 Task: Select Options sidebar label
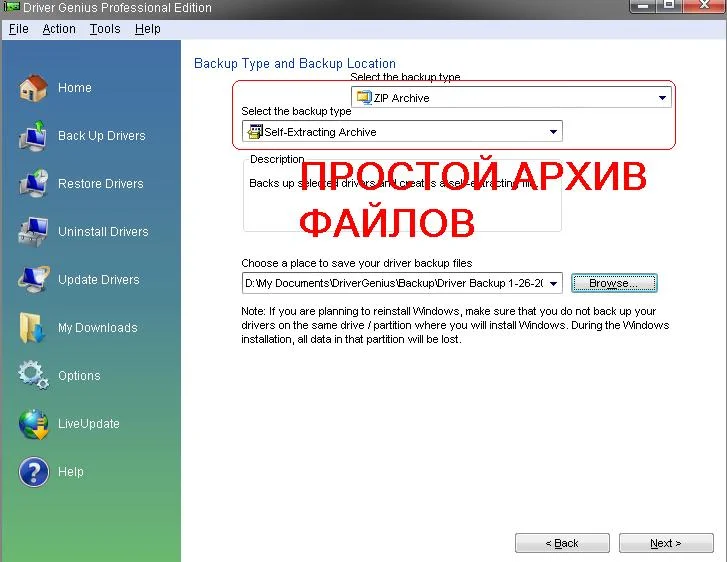pos(79,376)
